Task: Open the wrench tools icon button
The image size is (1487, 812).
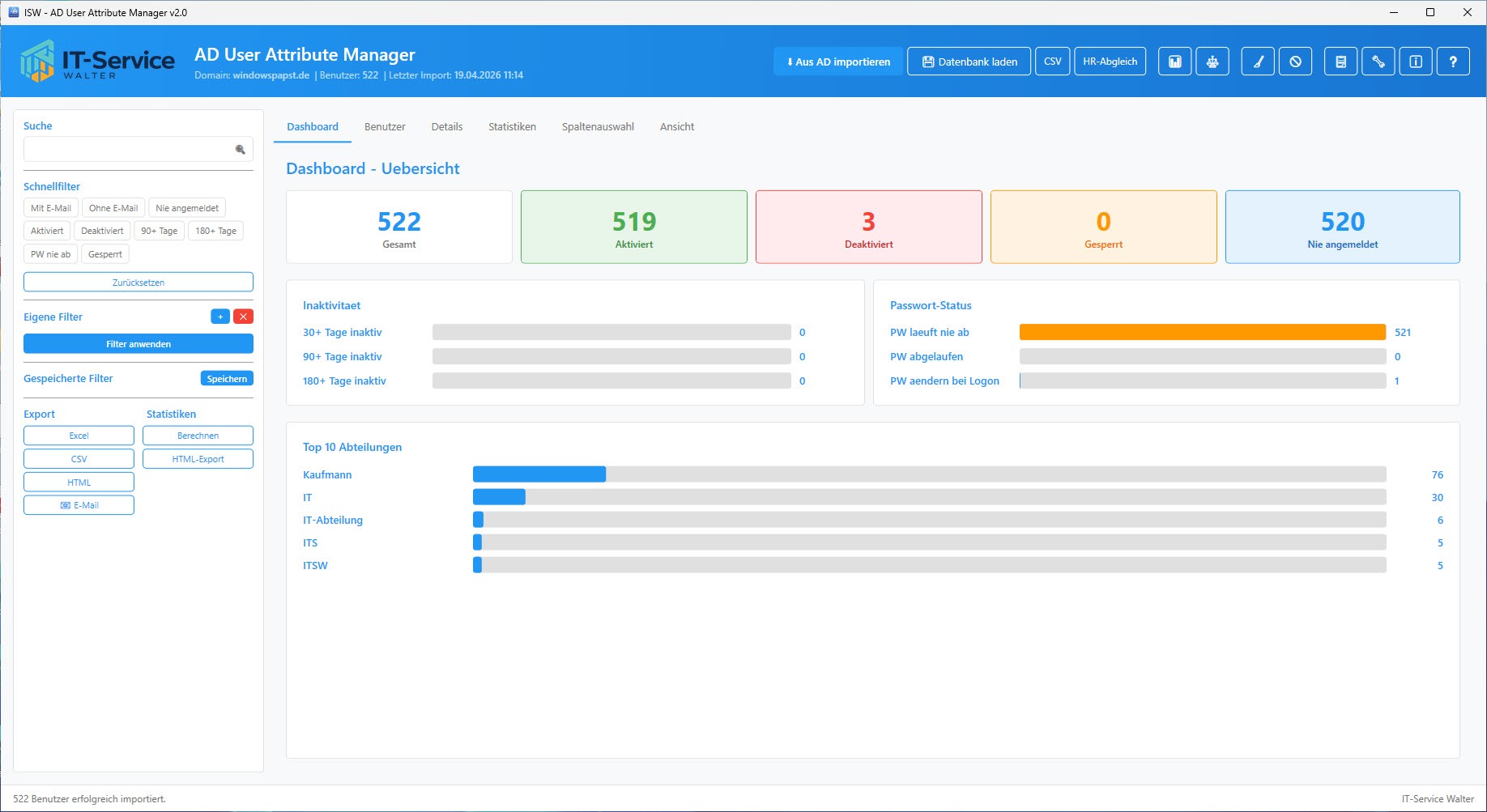Action: pos(1378,62)
